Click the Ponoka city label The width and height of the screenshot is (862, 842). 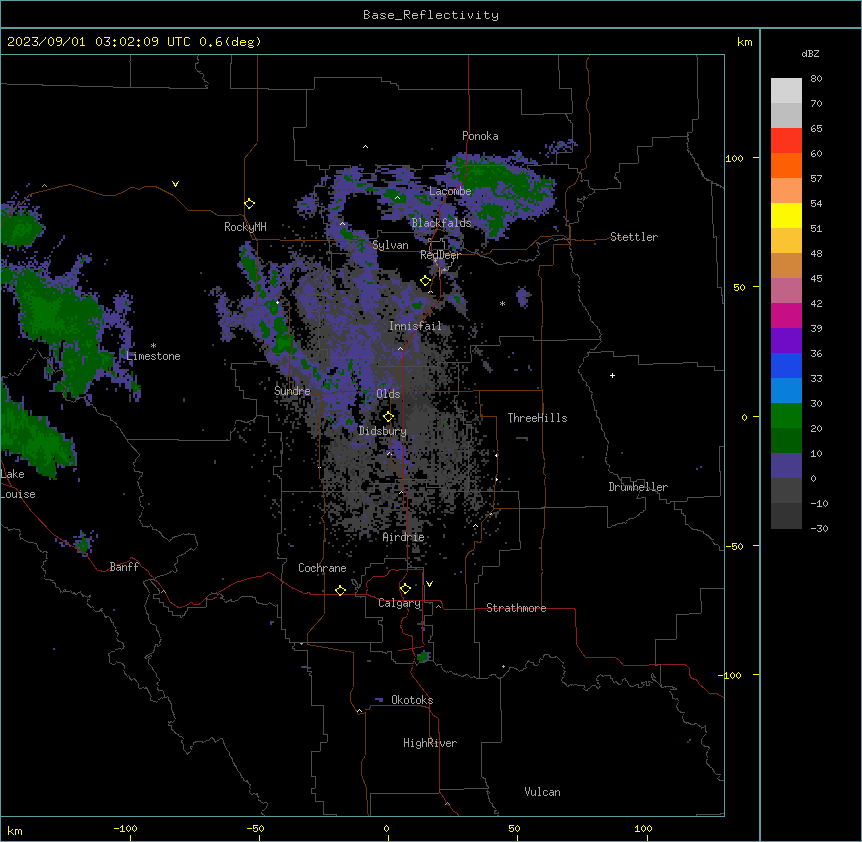point(480,136)
